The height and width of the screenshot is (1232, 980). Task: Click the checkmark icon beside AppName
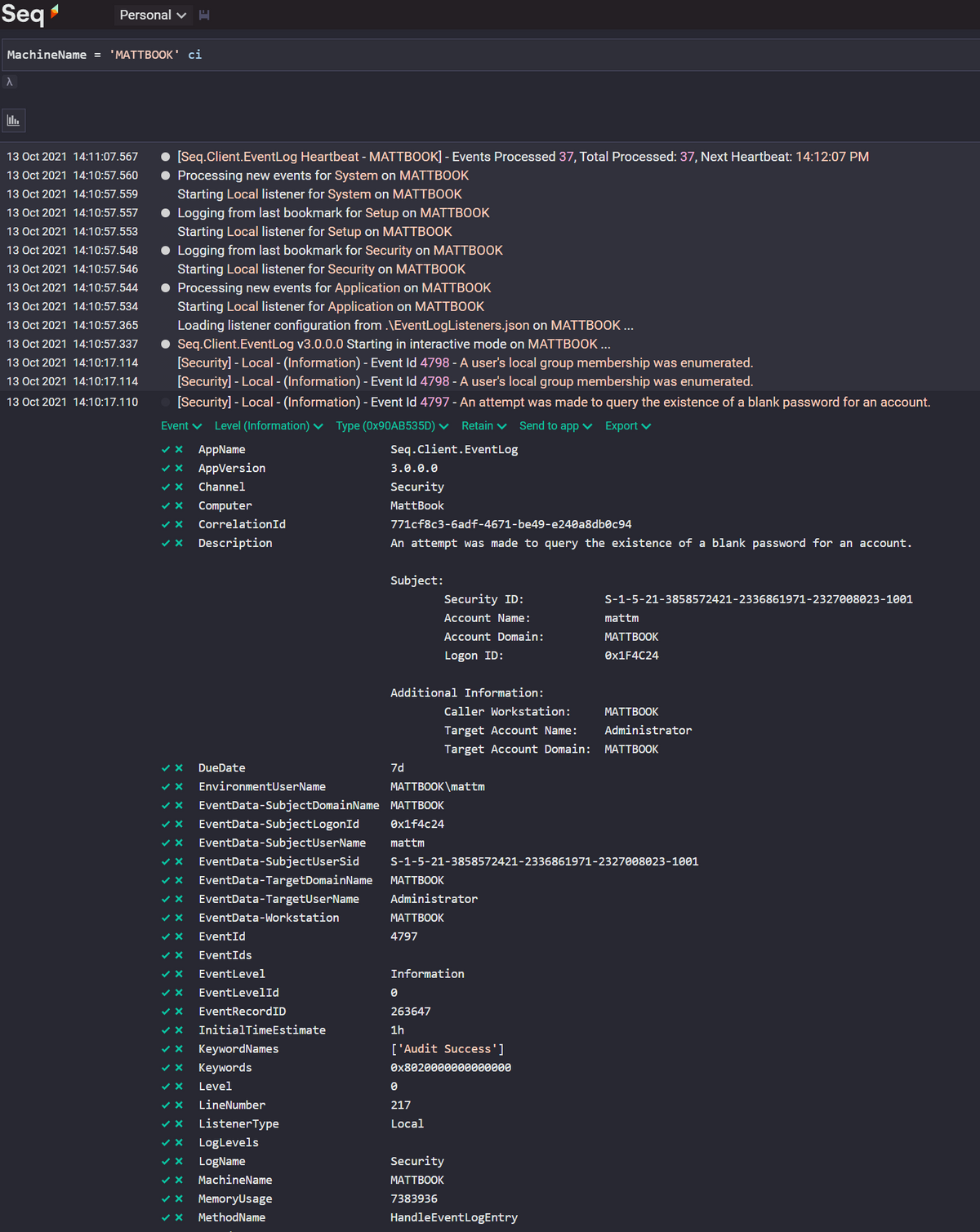point(166,450)
